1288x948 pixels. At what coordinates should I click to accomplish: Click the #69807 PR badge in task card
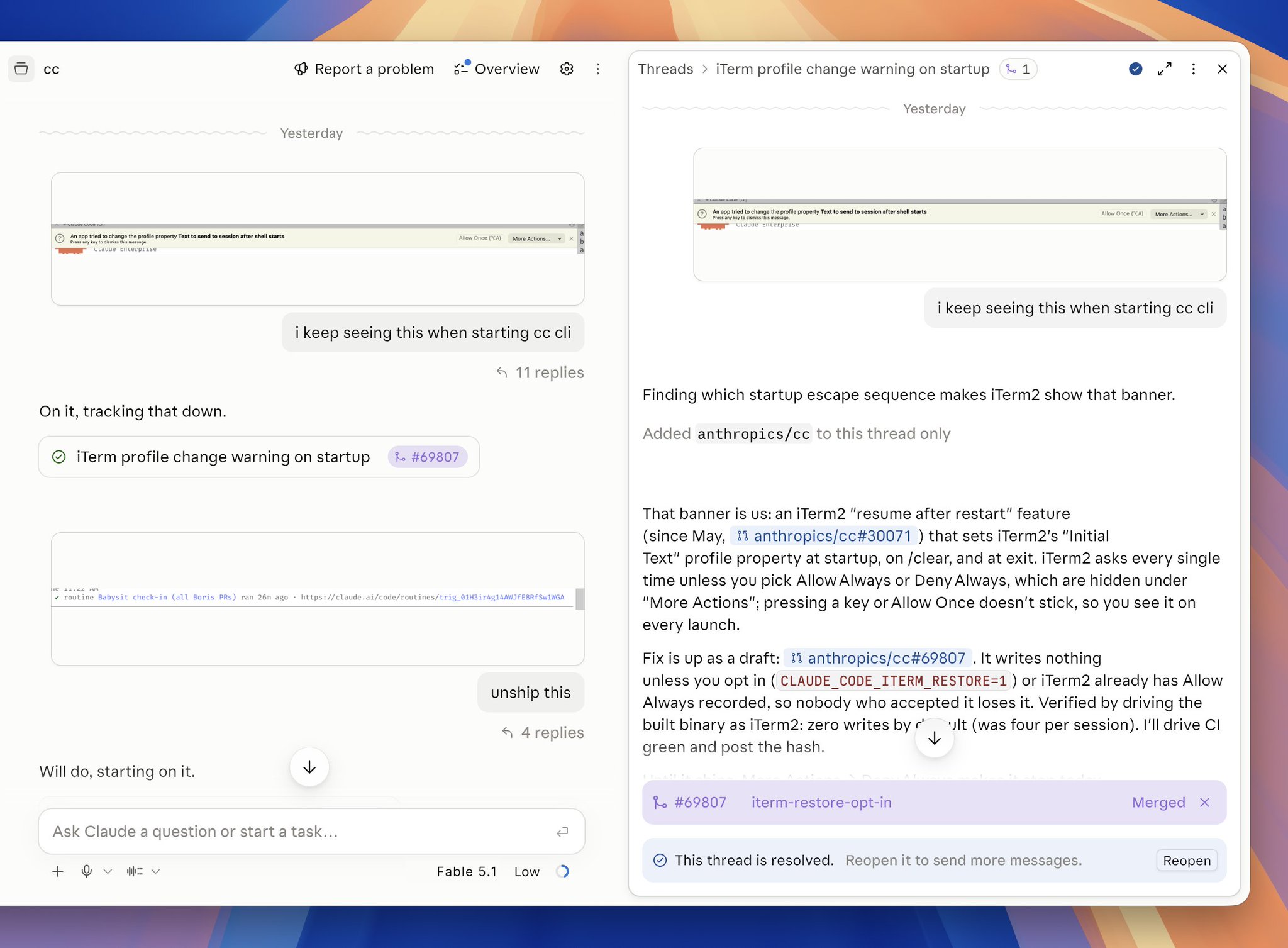(x=428, y=457)
